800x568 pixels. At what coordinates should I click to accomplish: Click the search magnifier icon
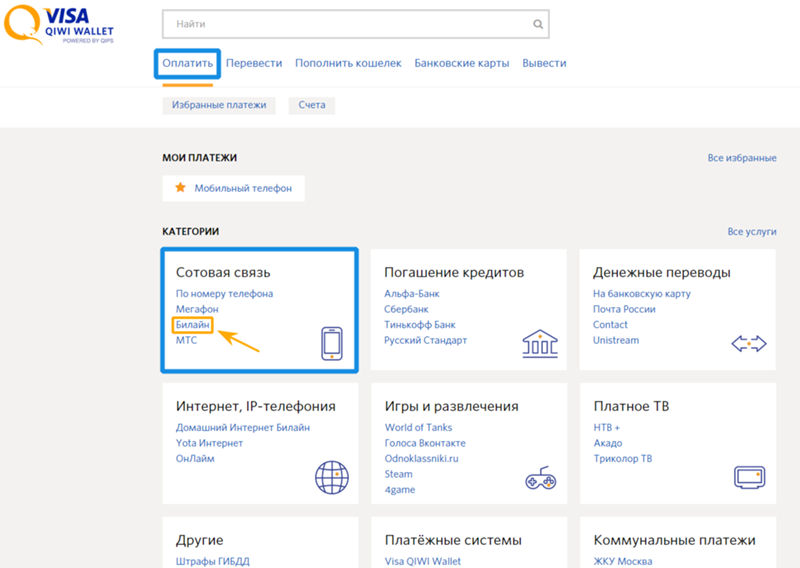tap(538, 24)
